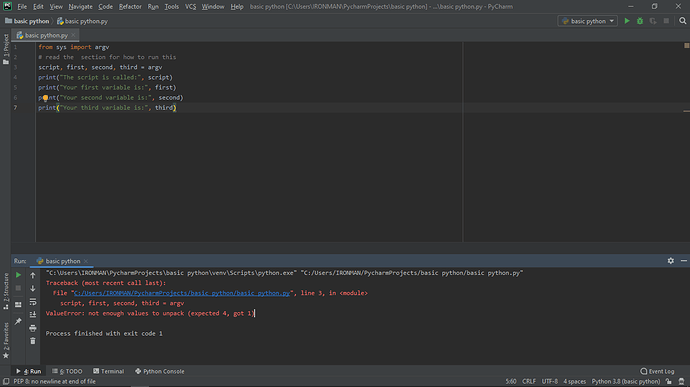
Task: Open the Python Console tool window
Action: click(160, 371)
